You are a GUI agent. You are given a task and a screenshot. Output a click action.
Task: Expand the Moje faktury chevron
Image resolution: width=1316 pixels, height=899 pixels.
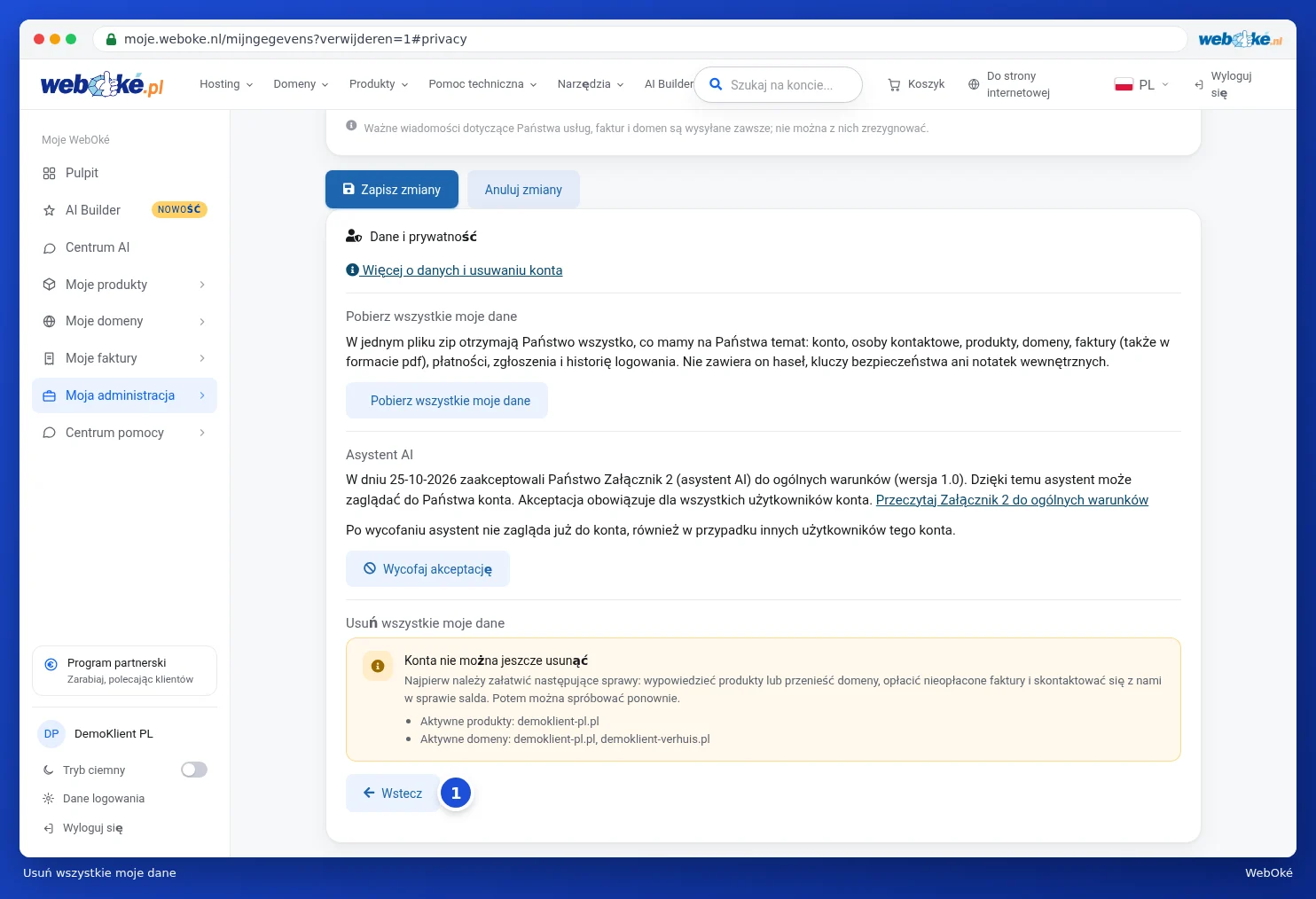point(202,358)
